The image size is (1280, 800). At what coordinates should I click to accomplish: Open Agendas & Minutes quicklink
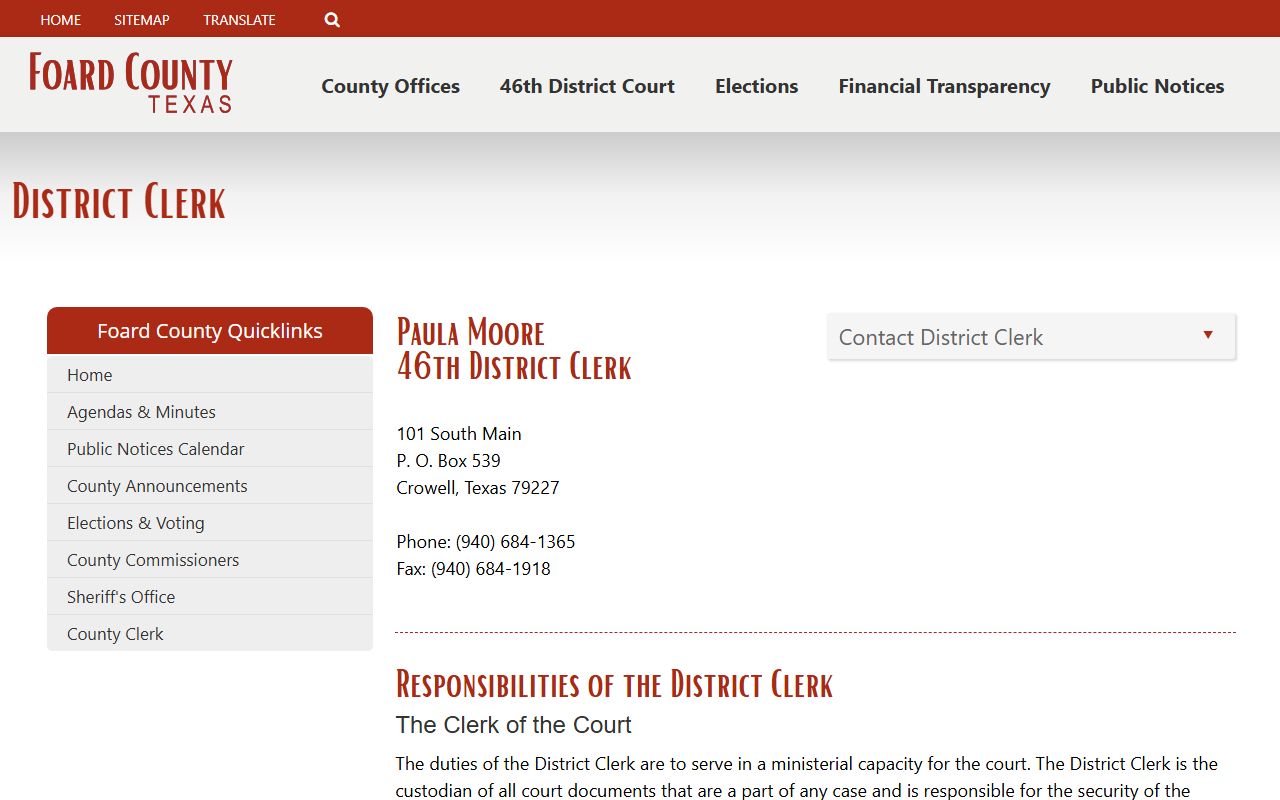tap(210, 412)
